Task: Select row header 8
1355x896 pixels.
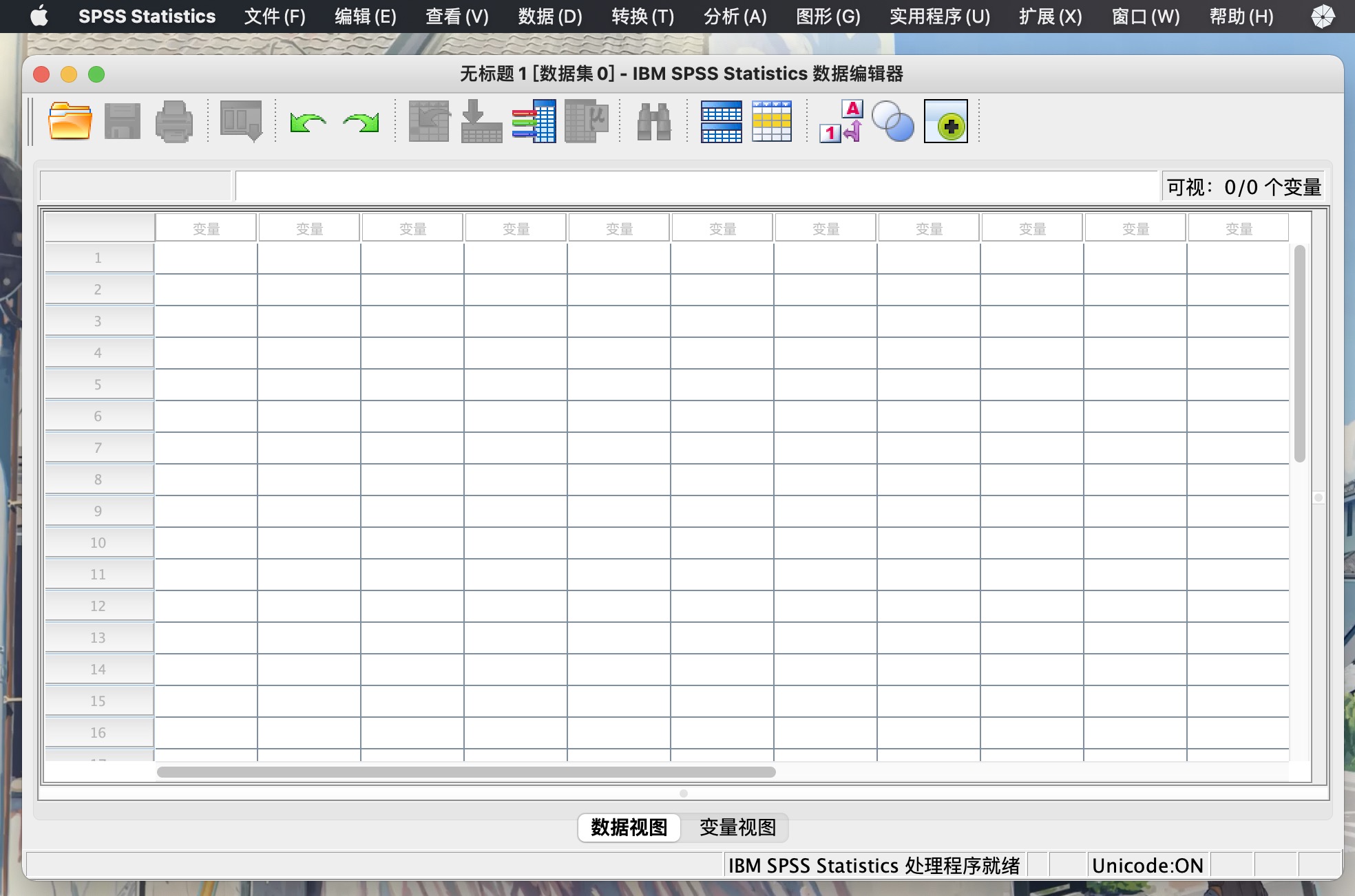Action: (x=98, y=479)
